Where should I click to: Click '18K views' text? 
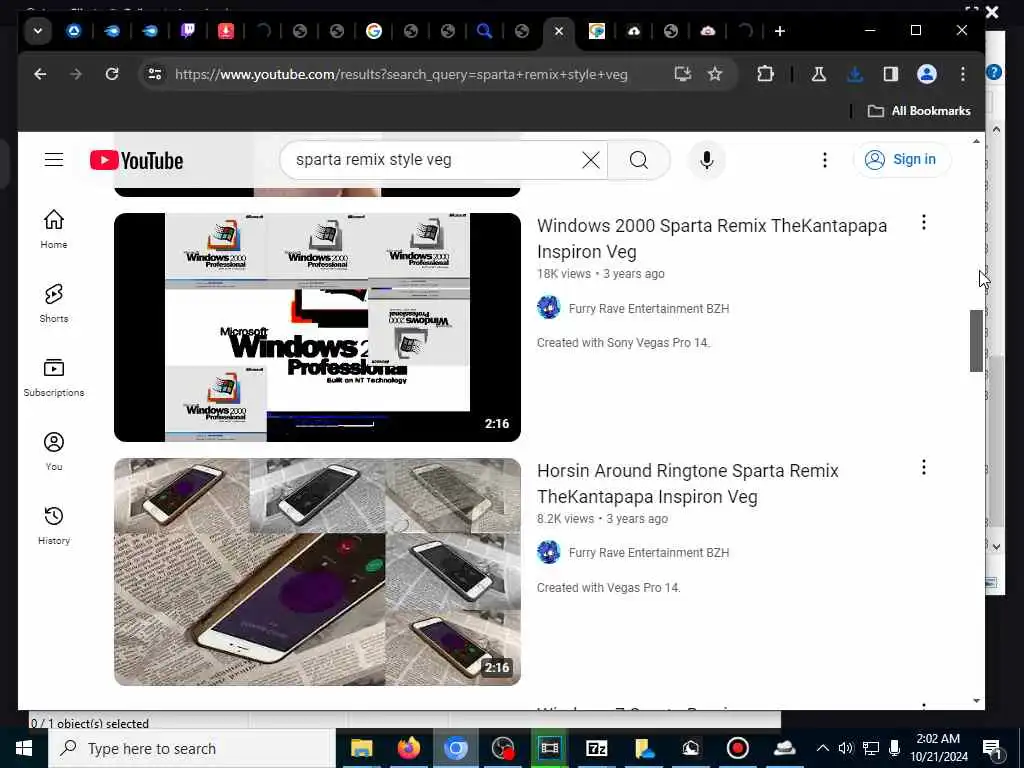pos(564,274)
